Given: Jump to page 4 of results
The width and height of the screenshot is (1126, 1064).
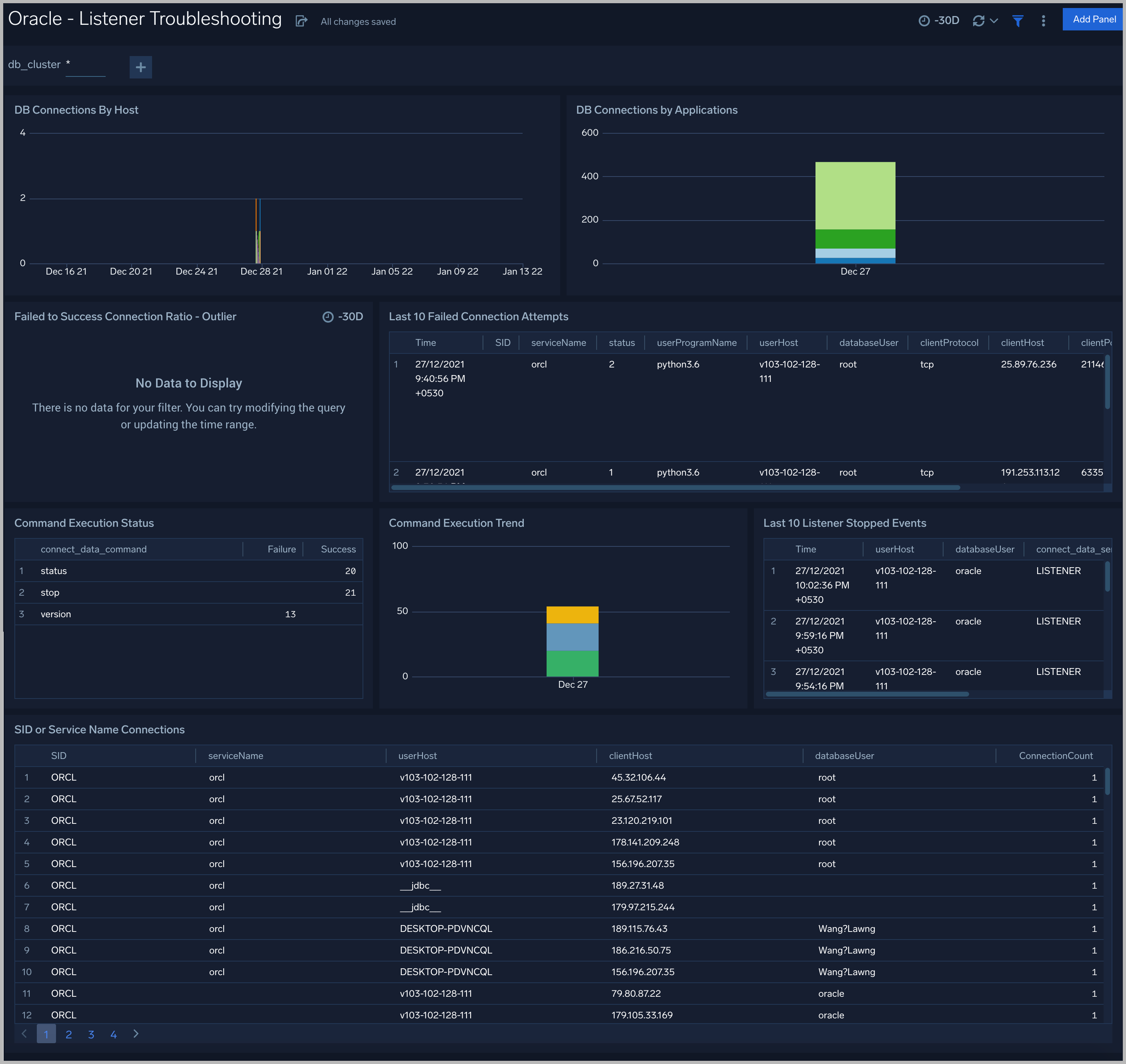Looking at the screenshot, I should pyautogui.click(x=113, y=1034).
